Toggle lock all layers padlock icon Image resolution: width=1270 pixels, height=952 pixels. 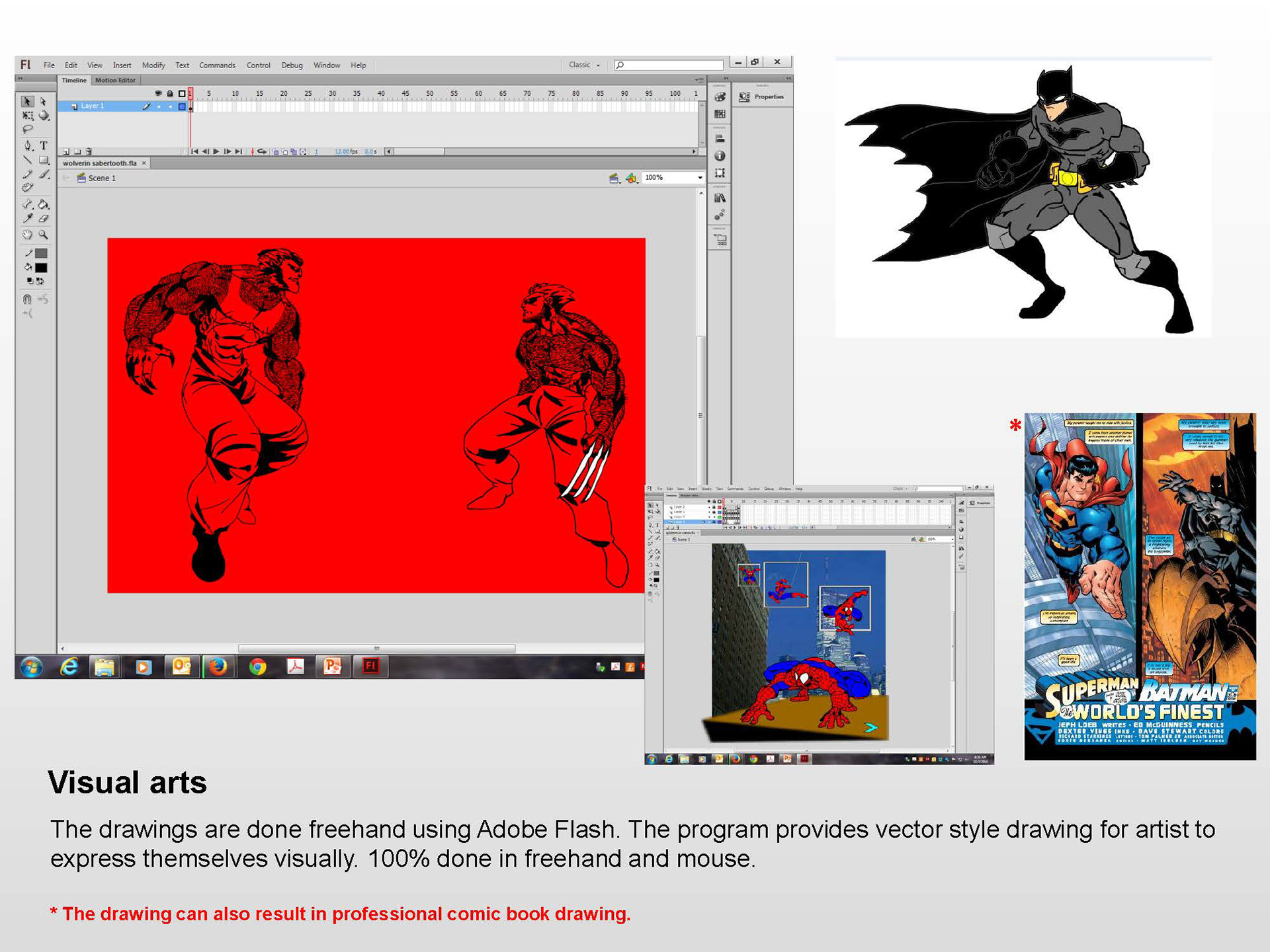170,93
